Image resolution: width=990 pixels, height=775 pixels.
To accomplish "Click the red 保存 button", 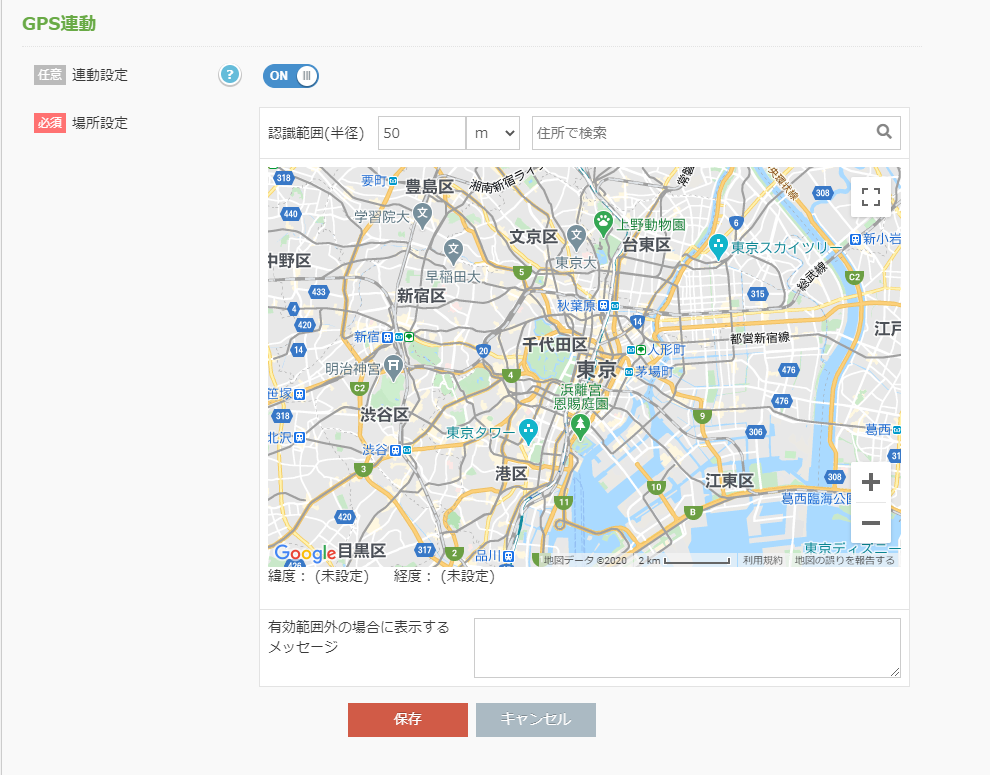I will [408, 719].
